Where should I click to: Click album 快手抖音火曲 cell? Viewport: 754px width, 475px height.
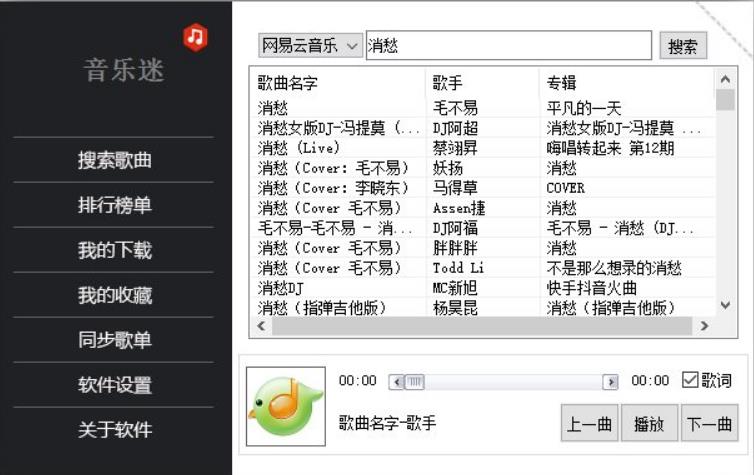point(591,288)
